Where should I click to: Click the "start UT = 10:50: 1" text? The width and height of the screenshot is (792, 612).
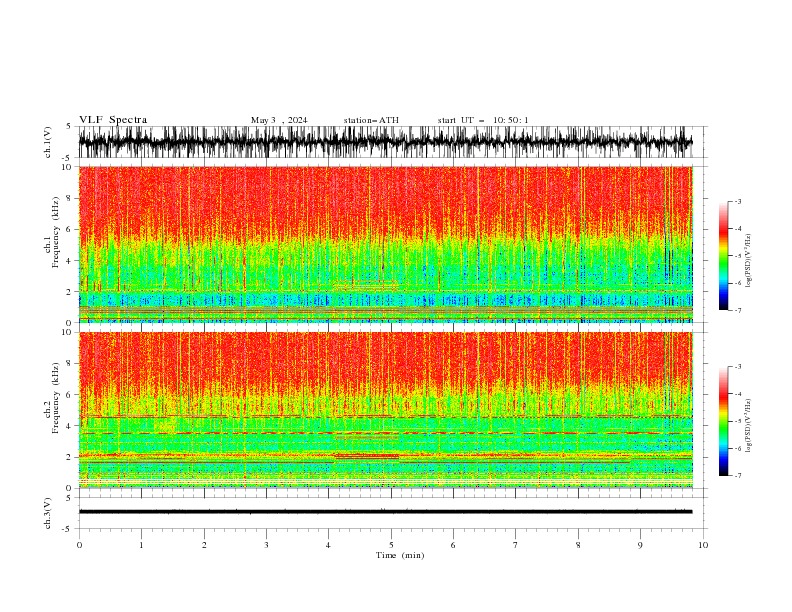click(x=483, y=120)
